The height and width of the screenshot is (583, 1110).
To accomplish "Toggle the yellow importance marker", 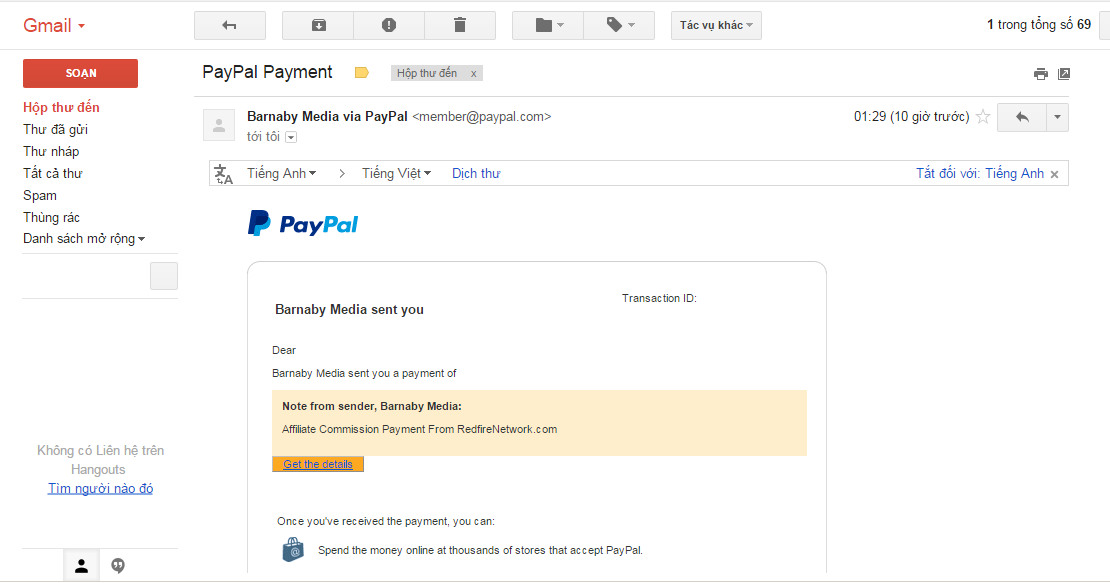I will (x=362, y=73).
